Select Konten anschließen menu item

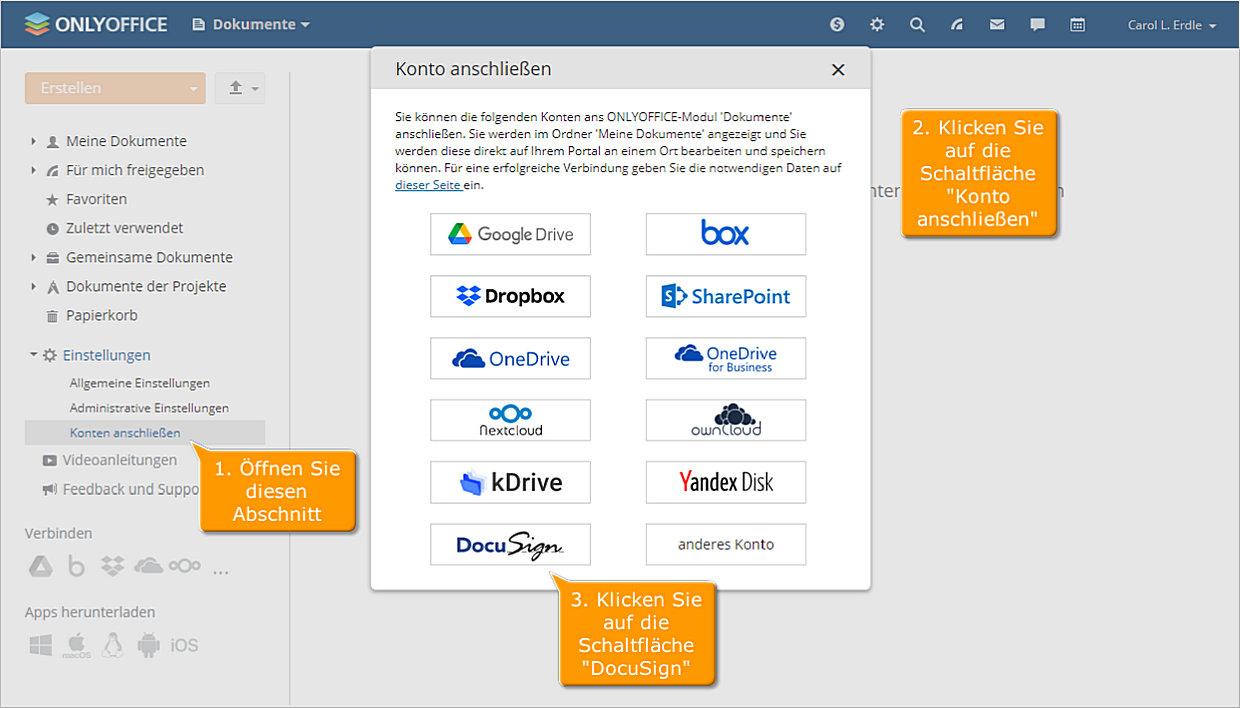click(145, 433)
